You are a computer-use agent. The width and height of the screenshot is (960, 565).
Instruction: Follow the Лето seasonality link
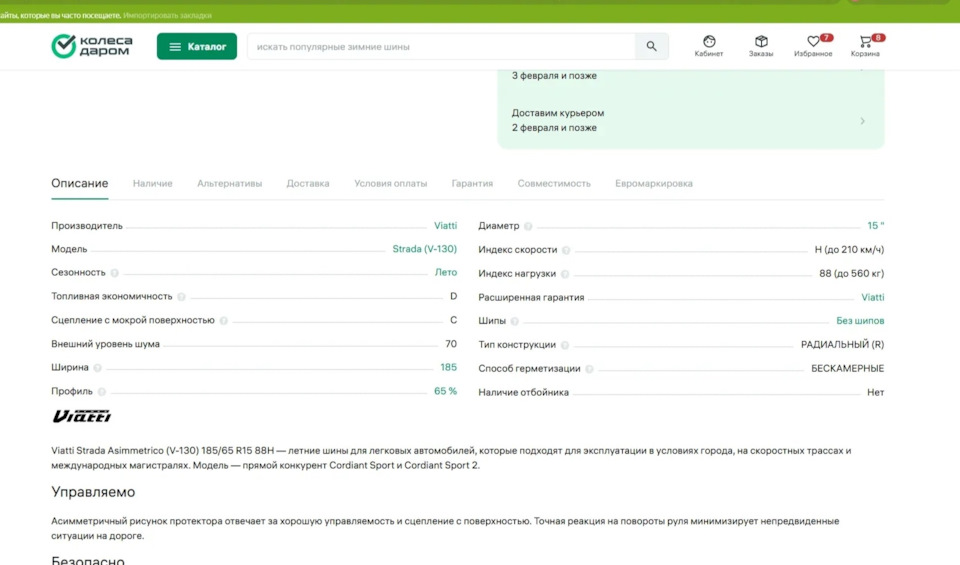point(446,272)
